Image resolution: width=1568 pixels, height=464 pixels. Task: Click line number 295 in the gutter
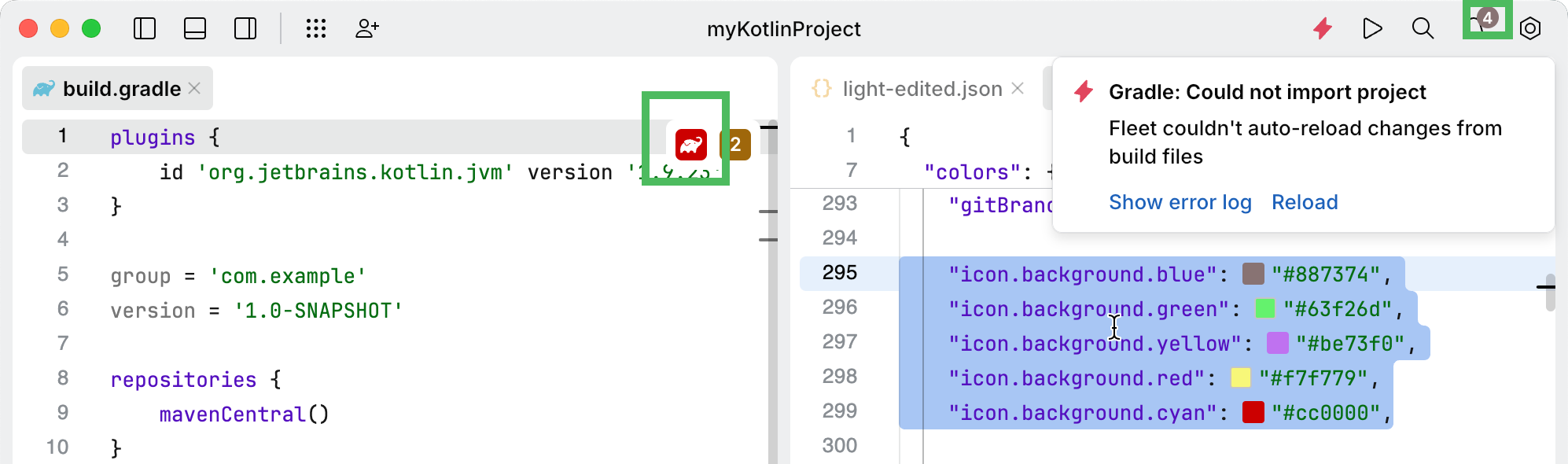click(839, 273)
